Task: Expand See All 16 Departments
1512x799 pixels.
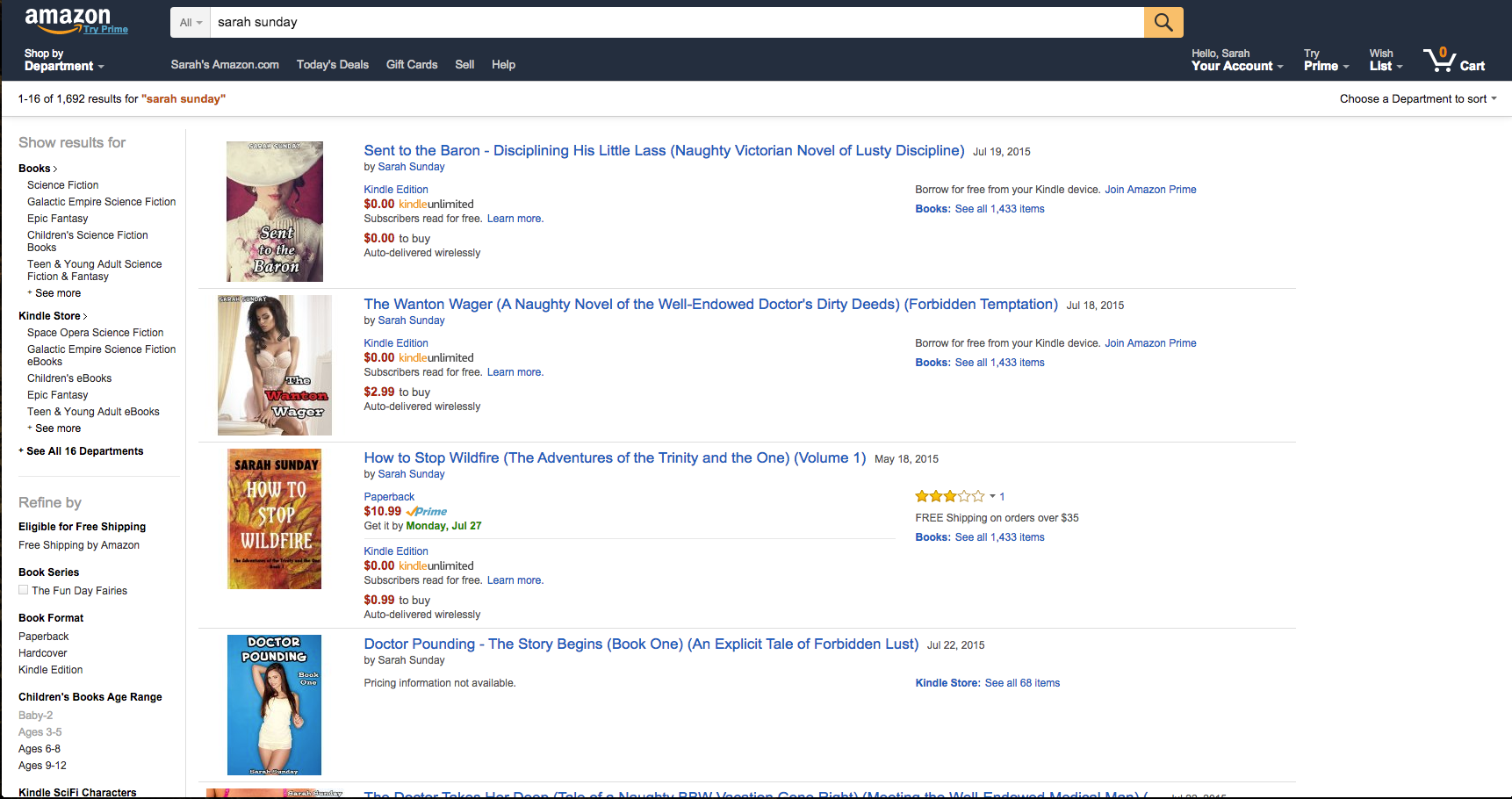Action: (81, 451)
